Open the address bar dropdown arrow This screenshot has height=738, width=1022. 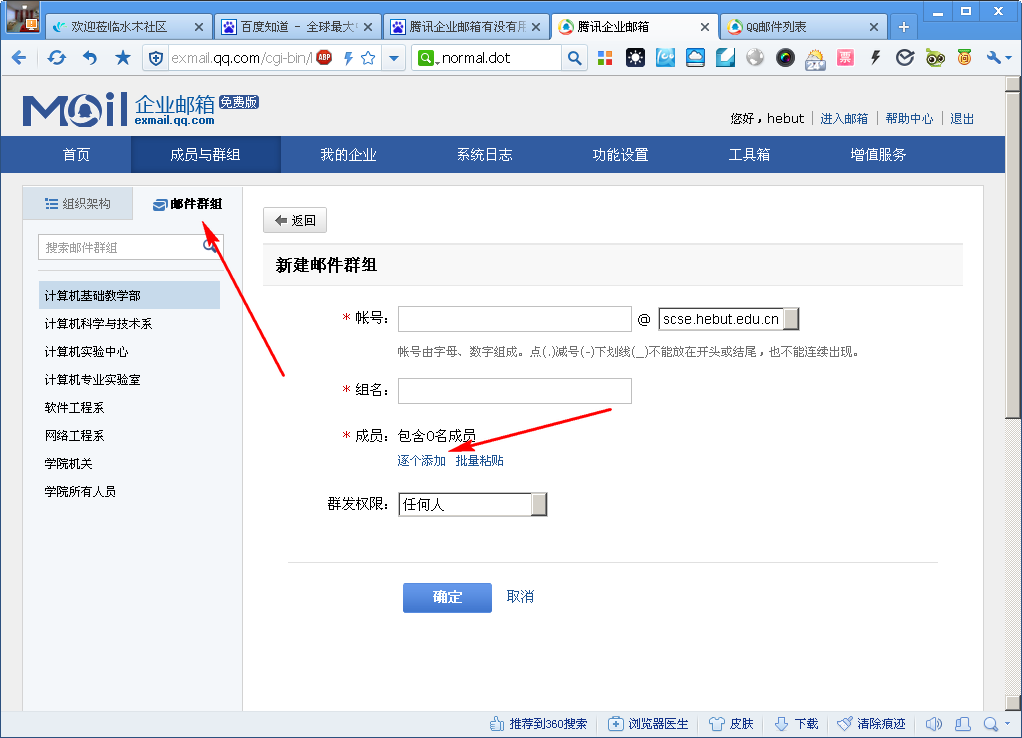394,58
